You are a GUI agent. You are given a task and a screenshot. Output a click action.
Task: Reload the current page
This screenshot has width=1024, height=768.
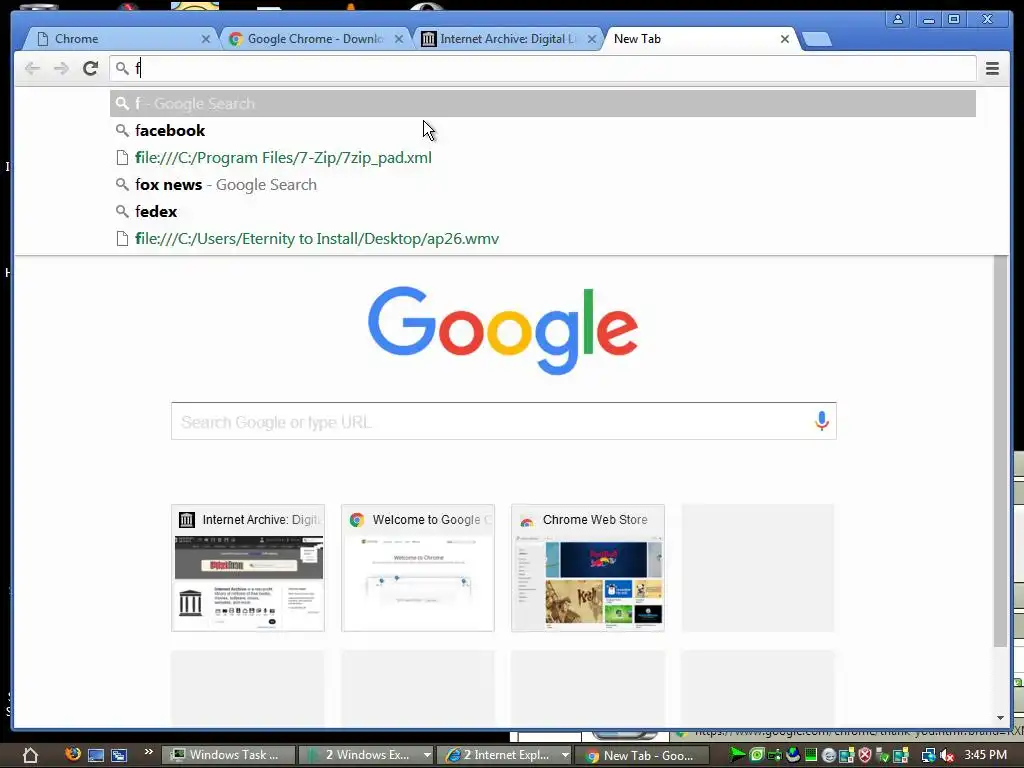[x=90, y=68]
